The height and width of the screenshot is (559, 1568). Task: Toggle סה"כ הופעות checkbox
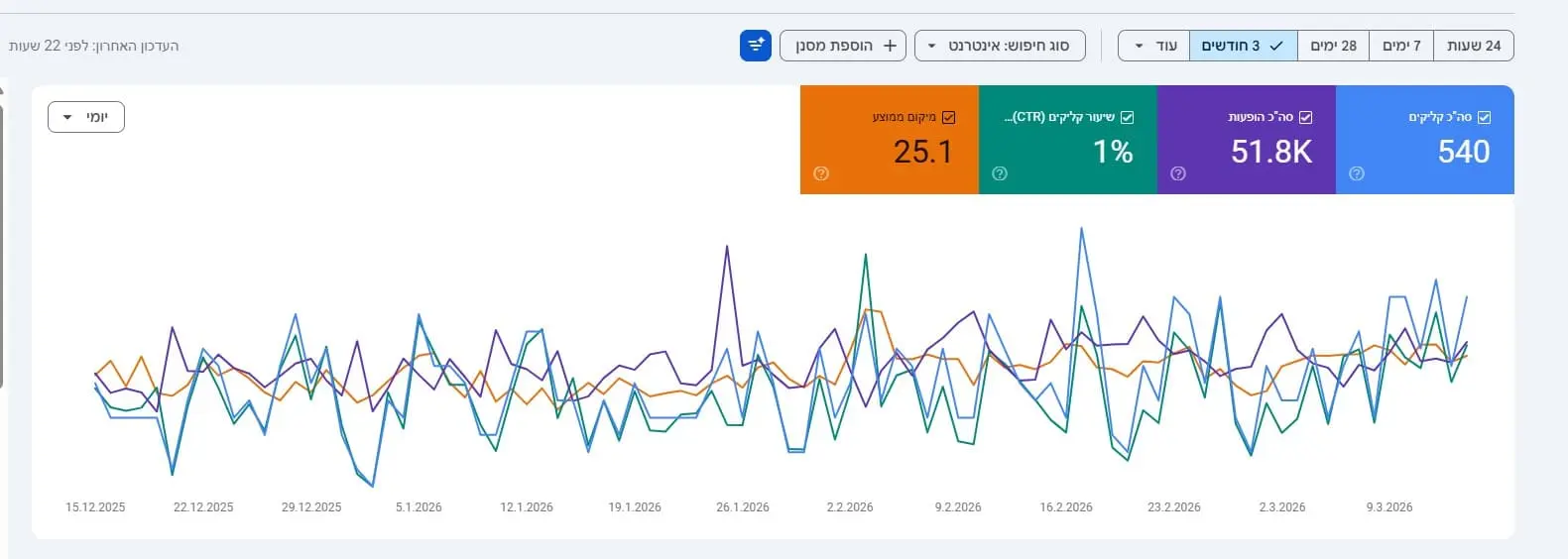[x=1306, y=117]
